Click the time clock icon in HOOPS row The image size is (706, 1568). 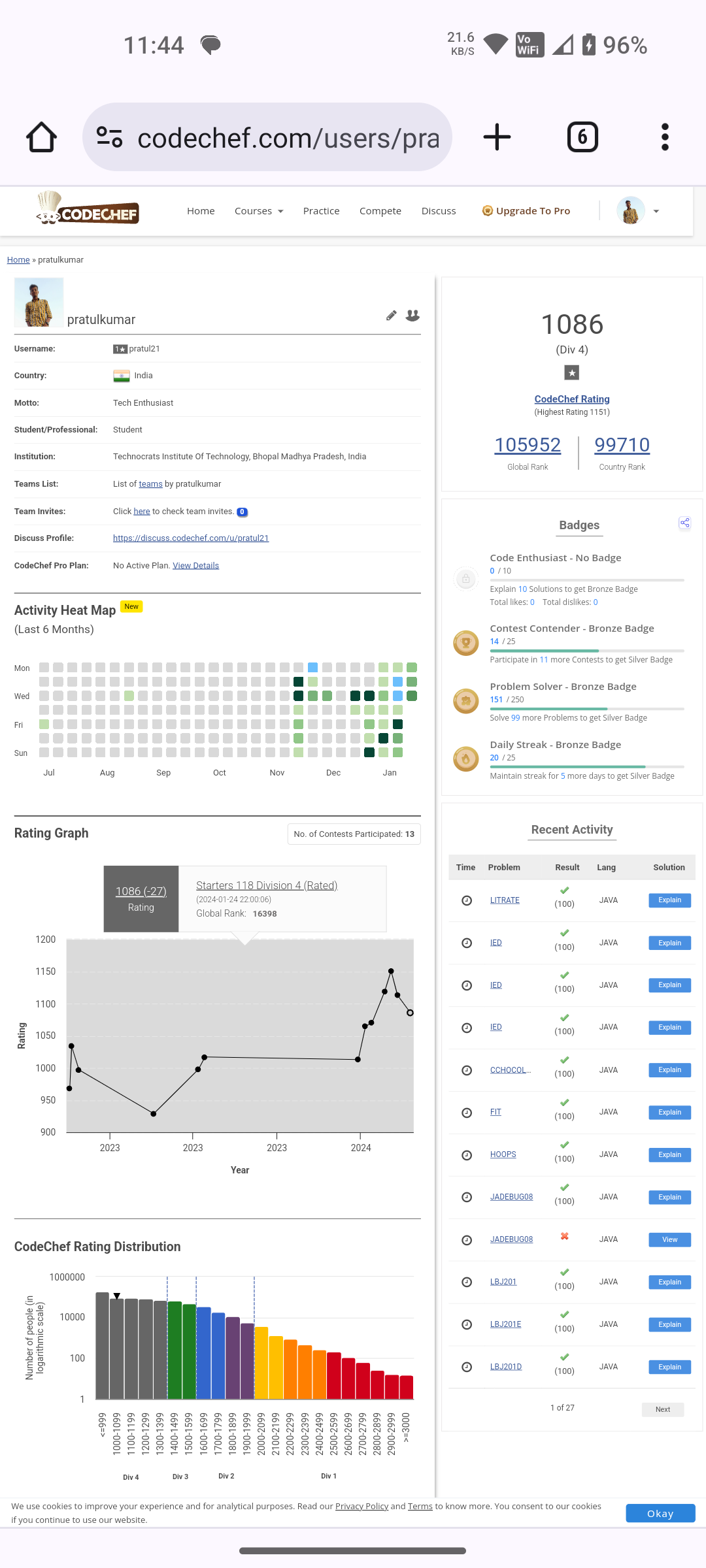(467, 1155)
